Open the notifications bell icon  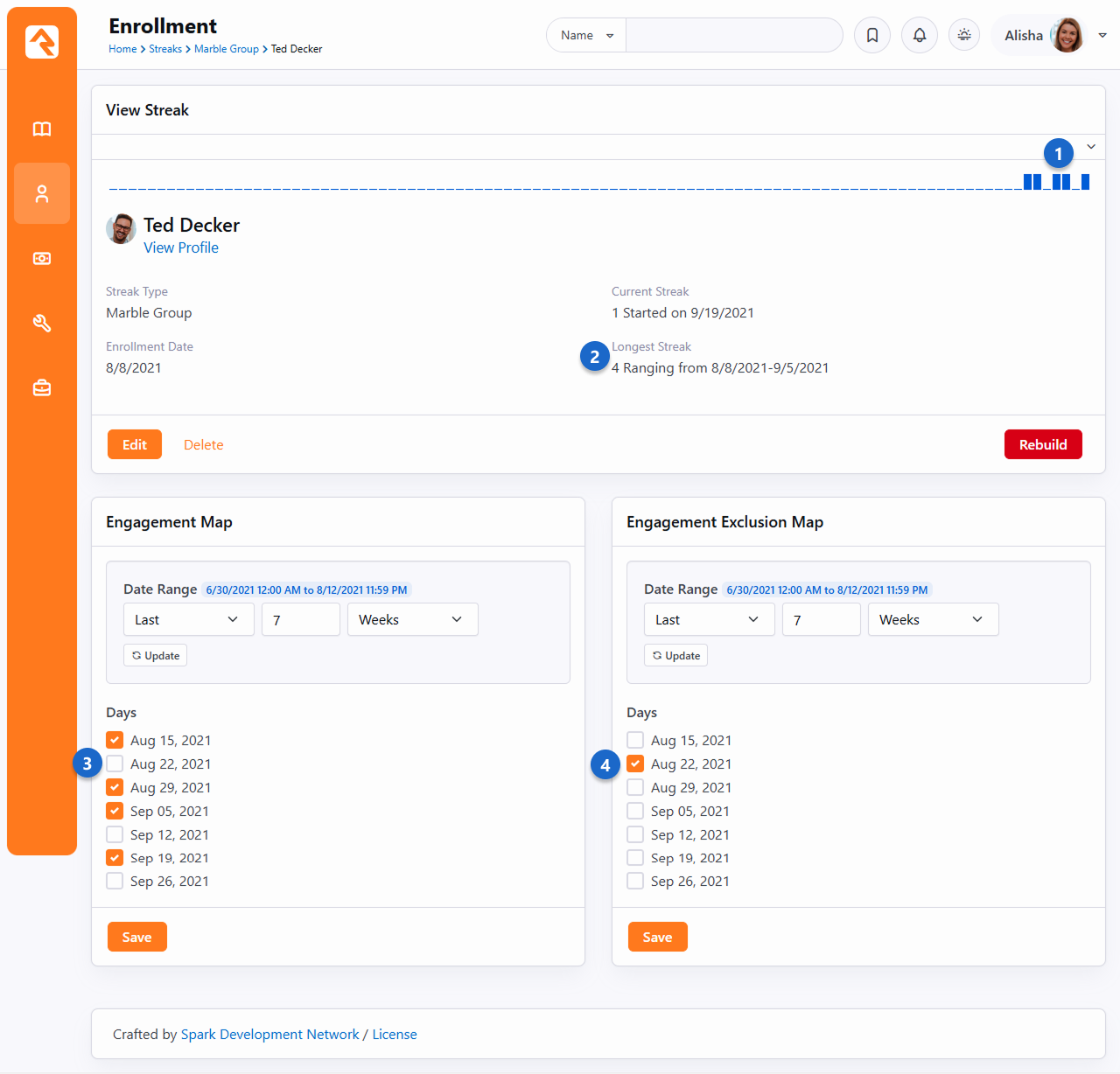[x=920, y=35]
